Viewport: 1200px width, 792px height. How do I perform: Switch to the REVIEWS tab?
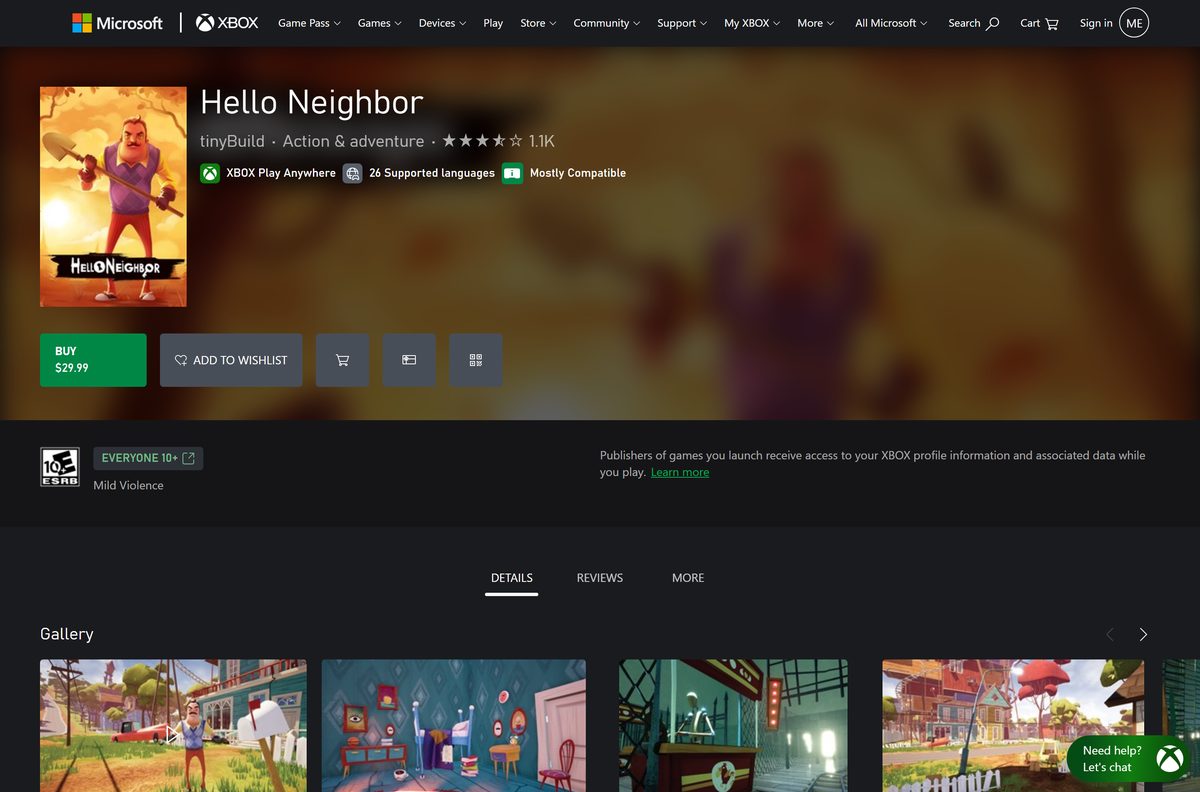click(600, 578)
